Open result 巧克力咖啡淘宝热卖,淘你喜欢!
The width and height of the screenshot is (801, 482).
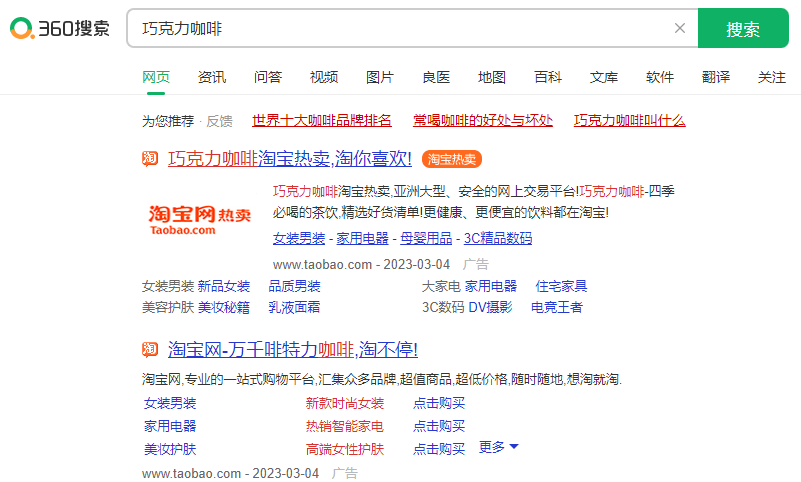click(x=290, y=159)
